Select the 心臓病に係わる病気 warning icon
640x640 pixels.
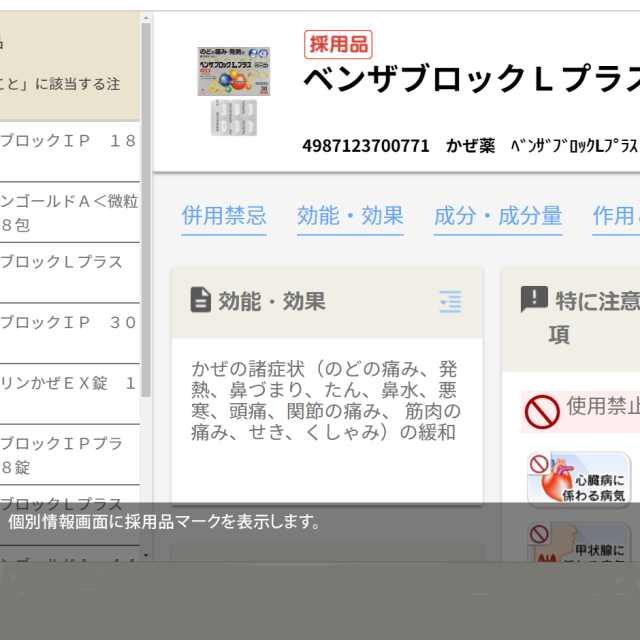579,479
